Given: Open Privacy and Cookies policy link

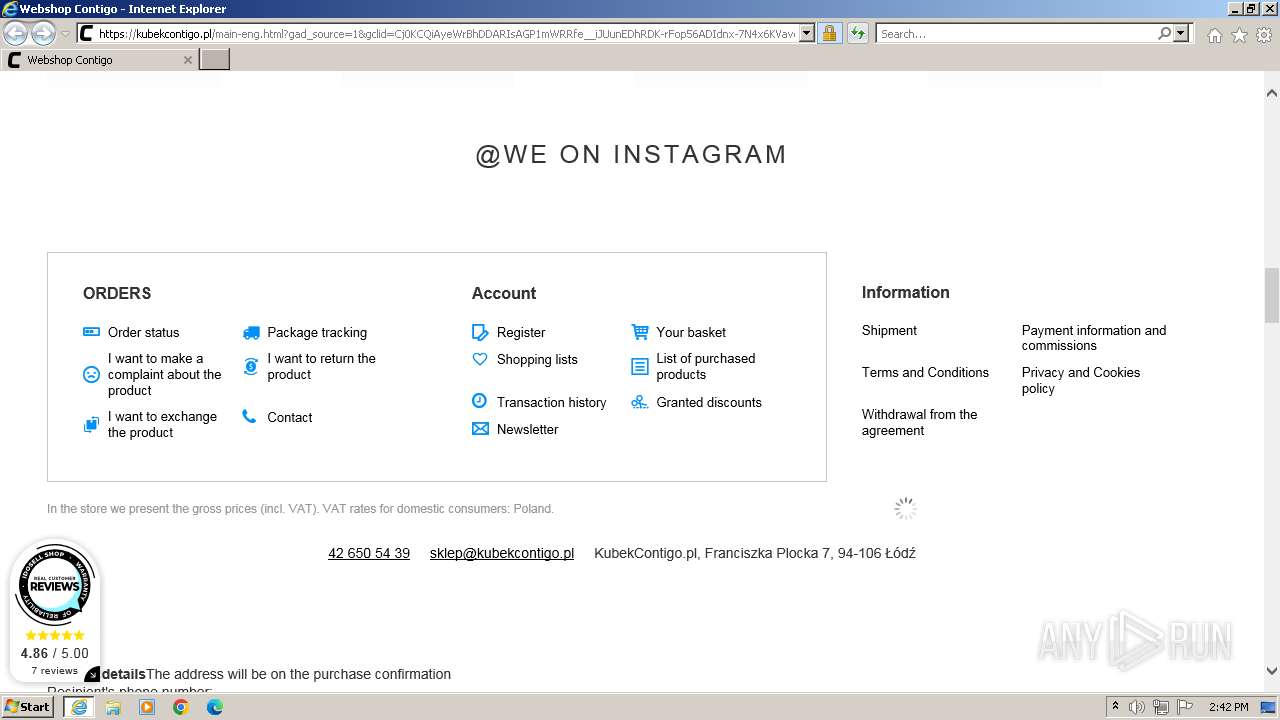Looking at the screenshot, I should 1081,380.
